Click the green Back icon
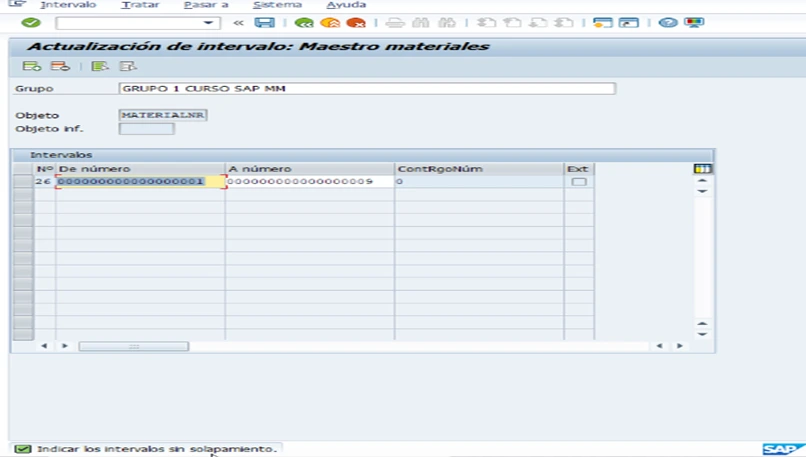The image size is (806, 457). click(304, 23)
